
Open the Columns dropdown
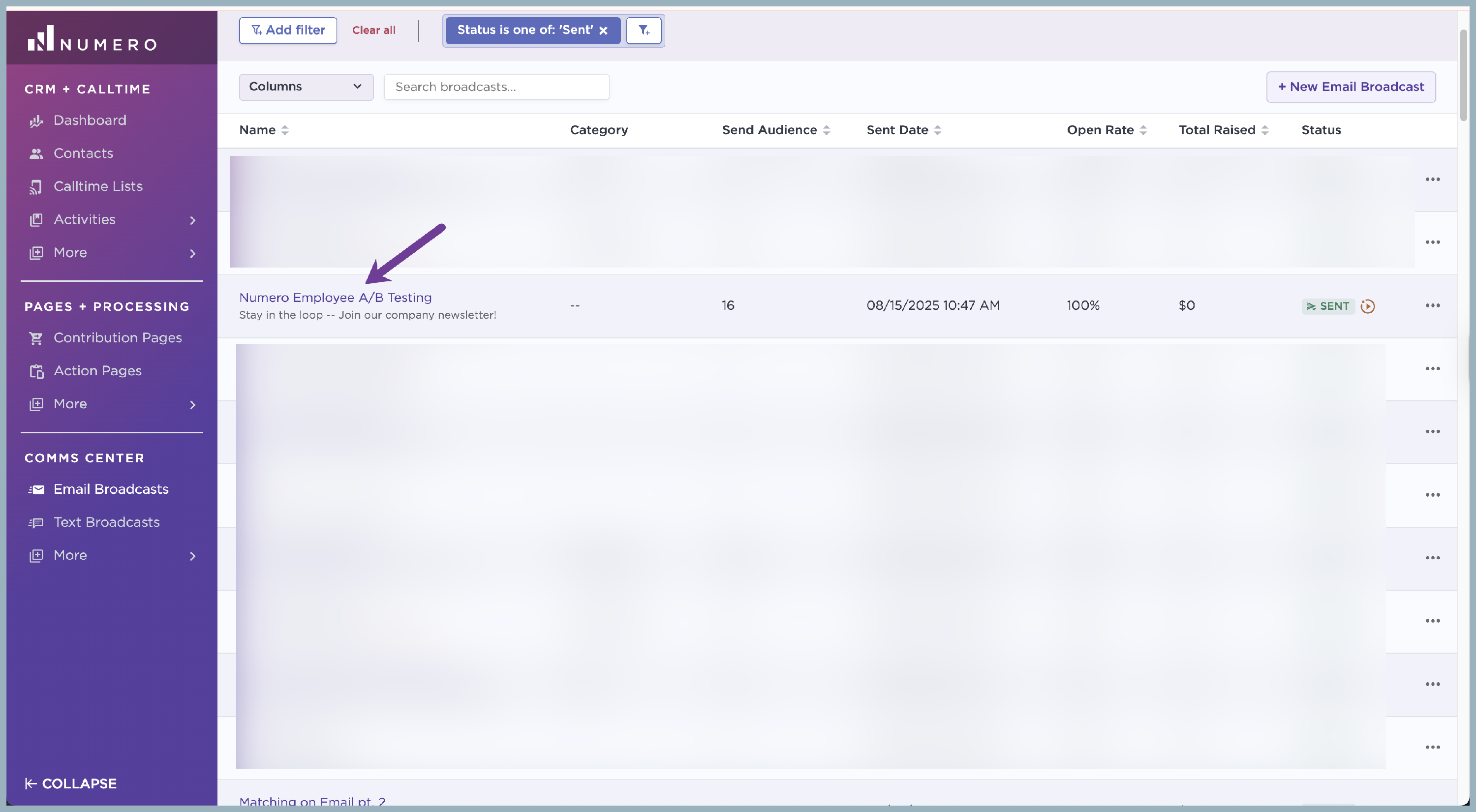(306, 87)
